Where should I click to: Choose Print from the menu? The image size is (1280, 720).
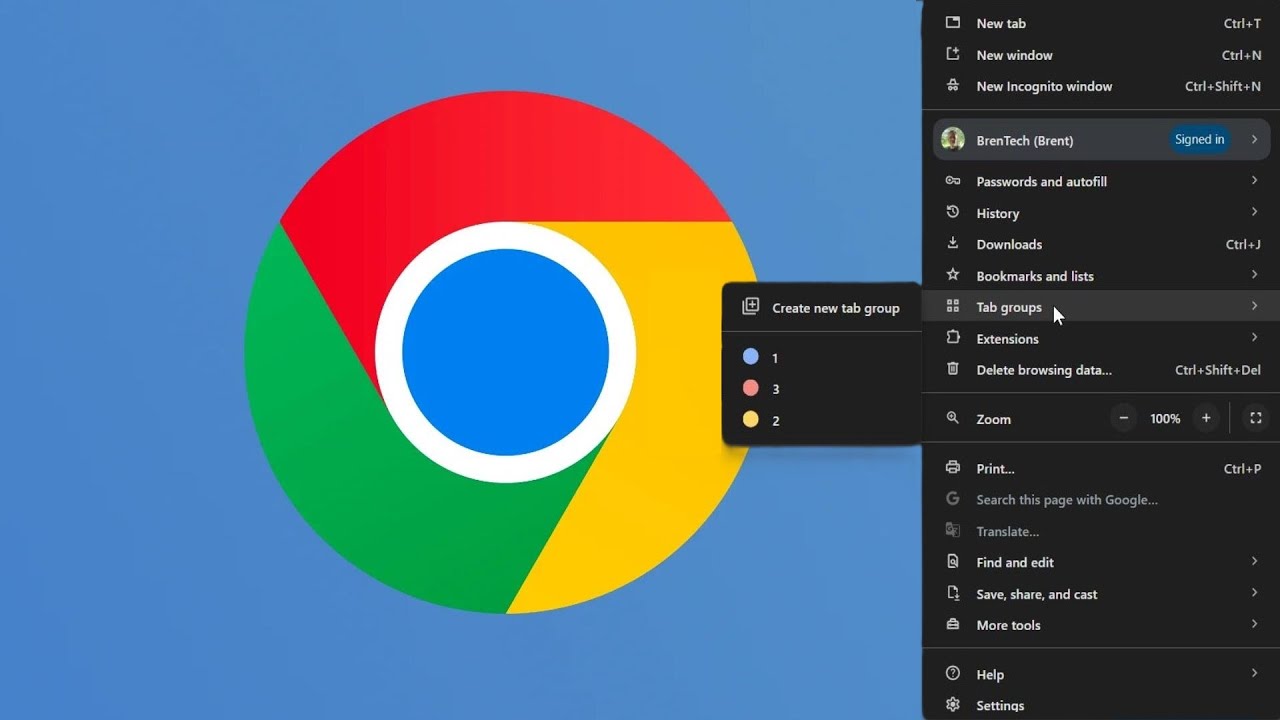coord(1101,468)
